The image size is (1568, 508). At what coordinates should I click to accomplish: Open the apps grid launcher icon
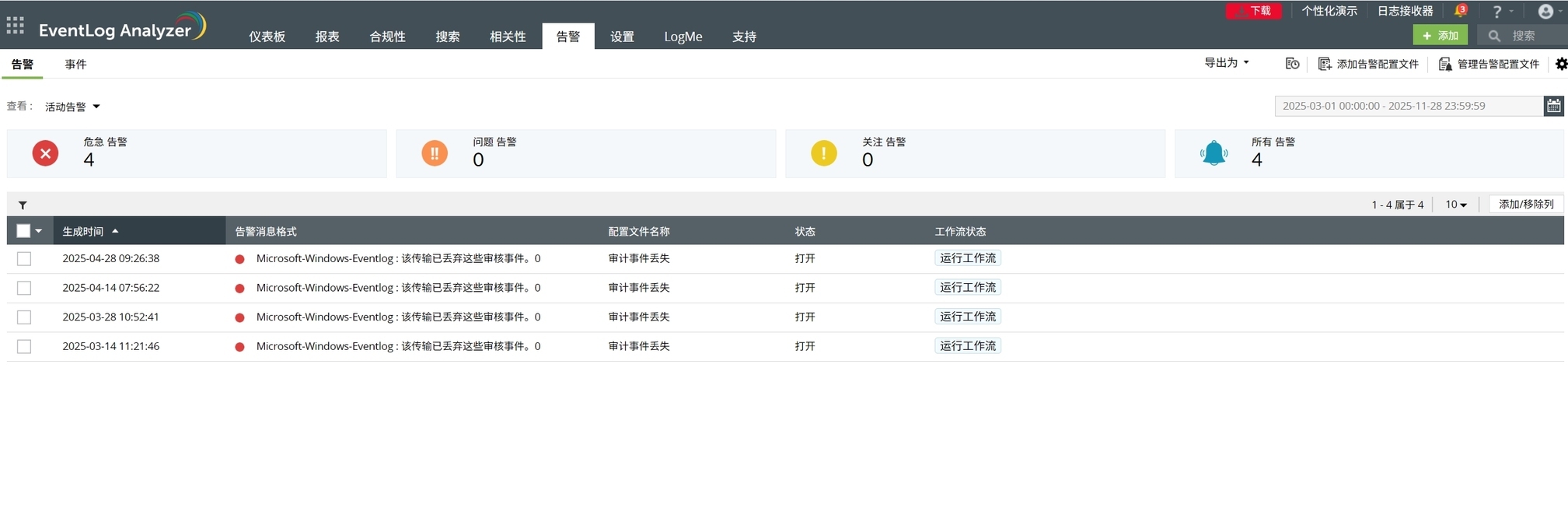15,26
